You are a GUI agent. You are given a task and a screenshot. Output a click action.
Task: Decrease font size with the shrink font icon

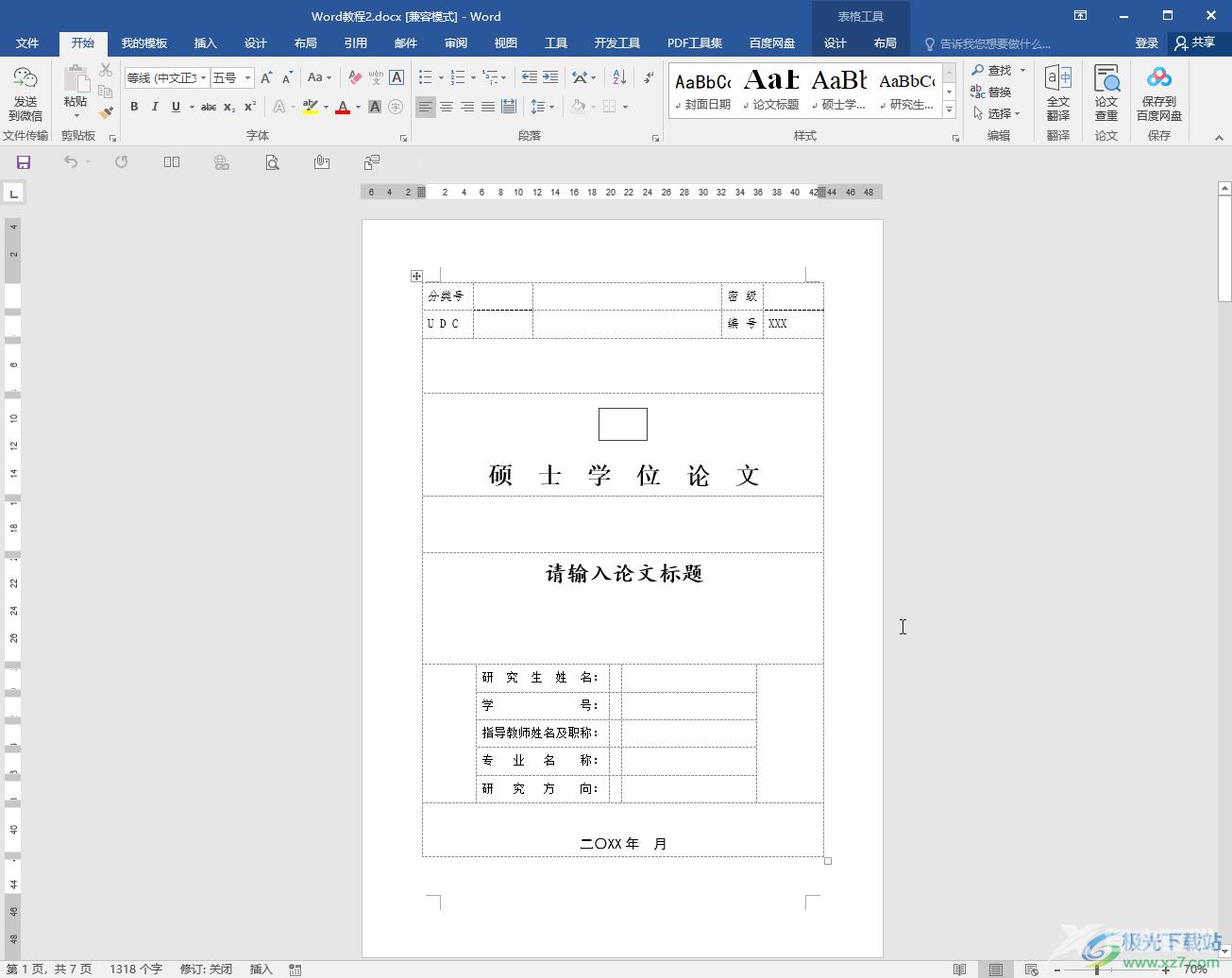coord(287,77)
